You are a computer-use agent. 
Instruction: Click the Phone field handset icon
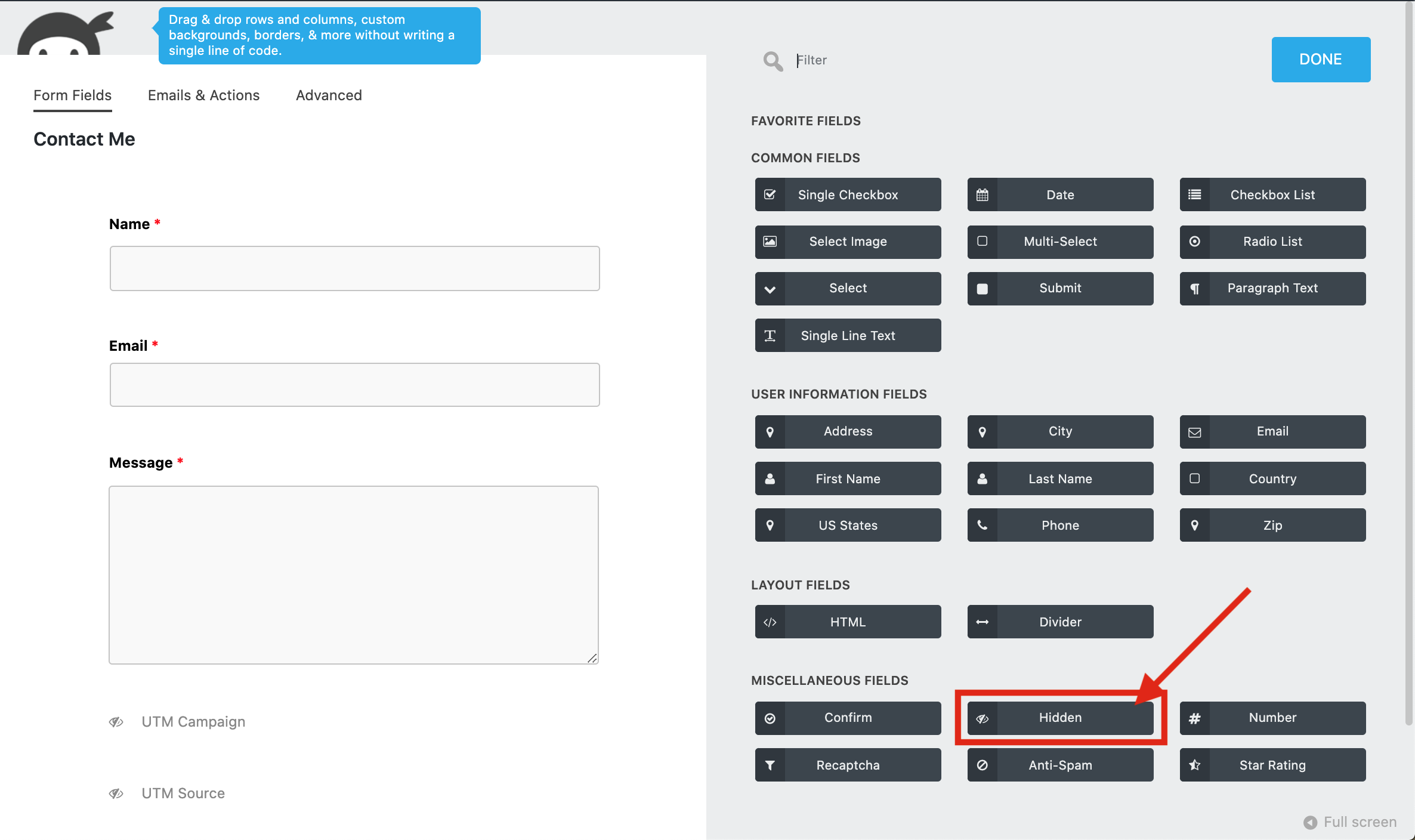(x=982, y=525)
